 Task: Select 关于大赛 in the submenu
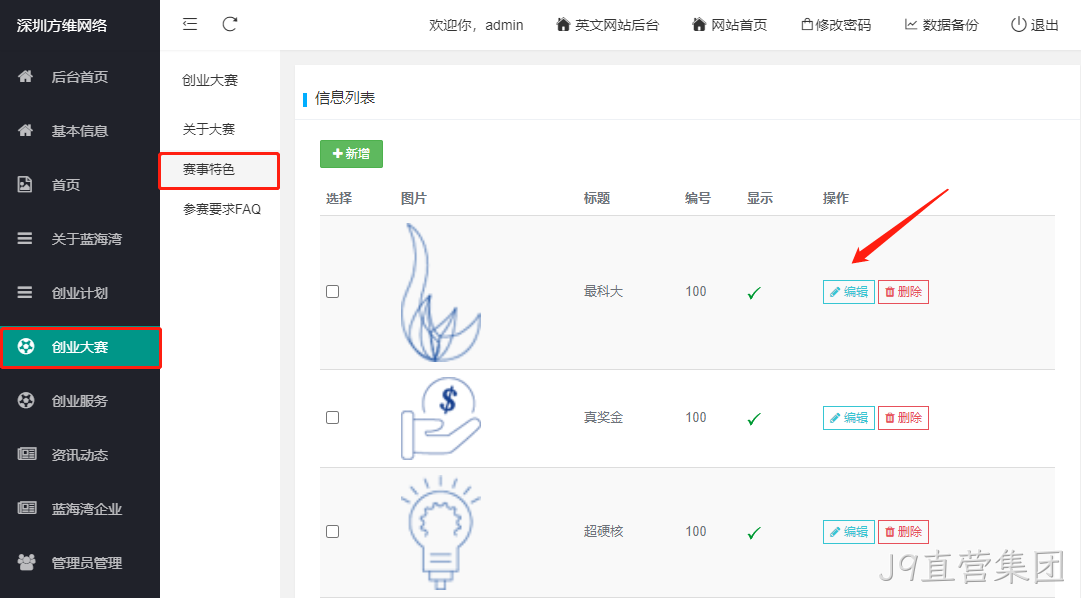(x=209, y=129)
